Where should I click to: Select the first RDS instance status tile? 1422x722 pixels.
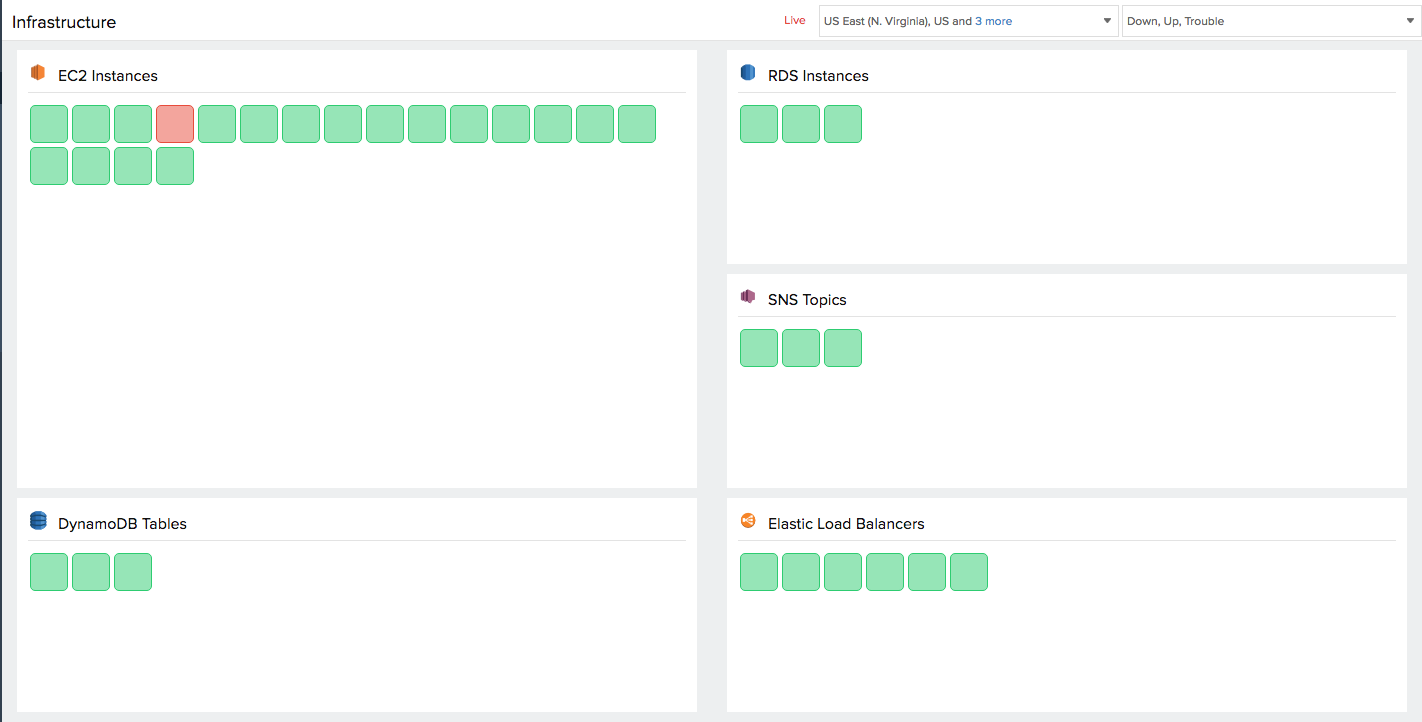click(x=758, y=123)
